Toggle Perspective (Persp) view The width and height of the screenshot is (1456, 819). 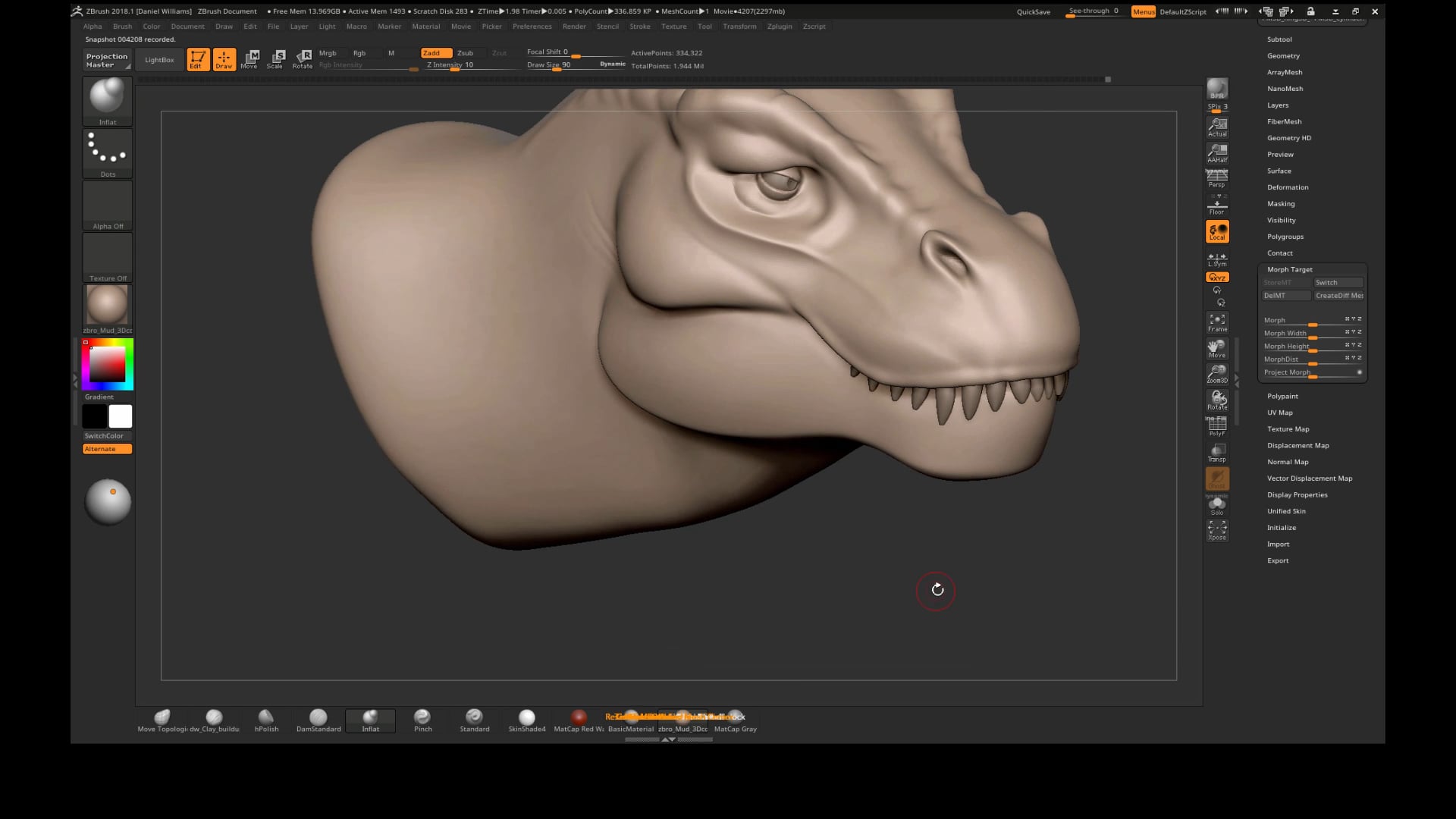[x=1217, y=178]
